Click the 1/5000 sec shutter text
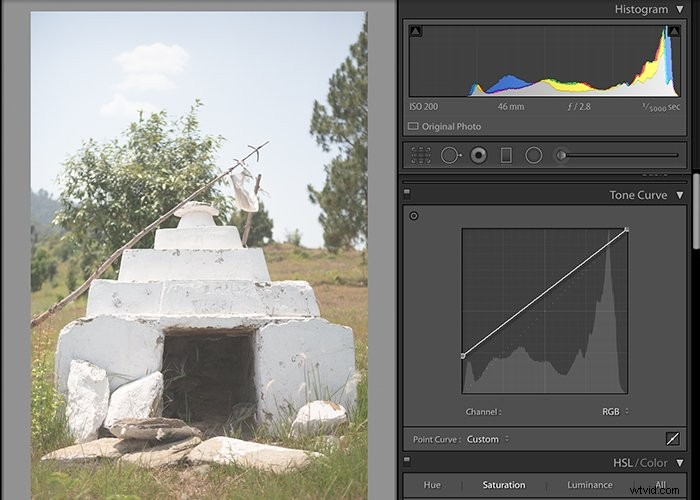 point(661,107)
